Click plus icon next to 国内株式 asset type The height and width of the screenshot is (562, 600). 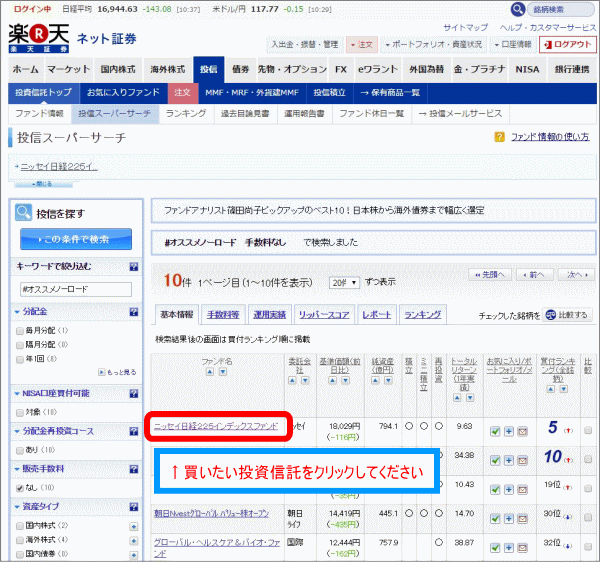tap(134, 527)
